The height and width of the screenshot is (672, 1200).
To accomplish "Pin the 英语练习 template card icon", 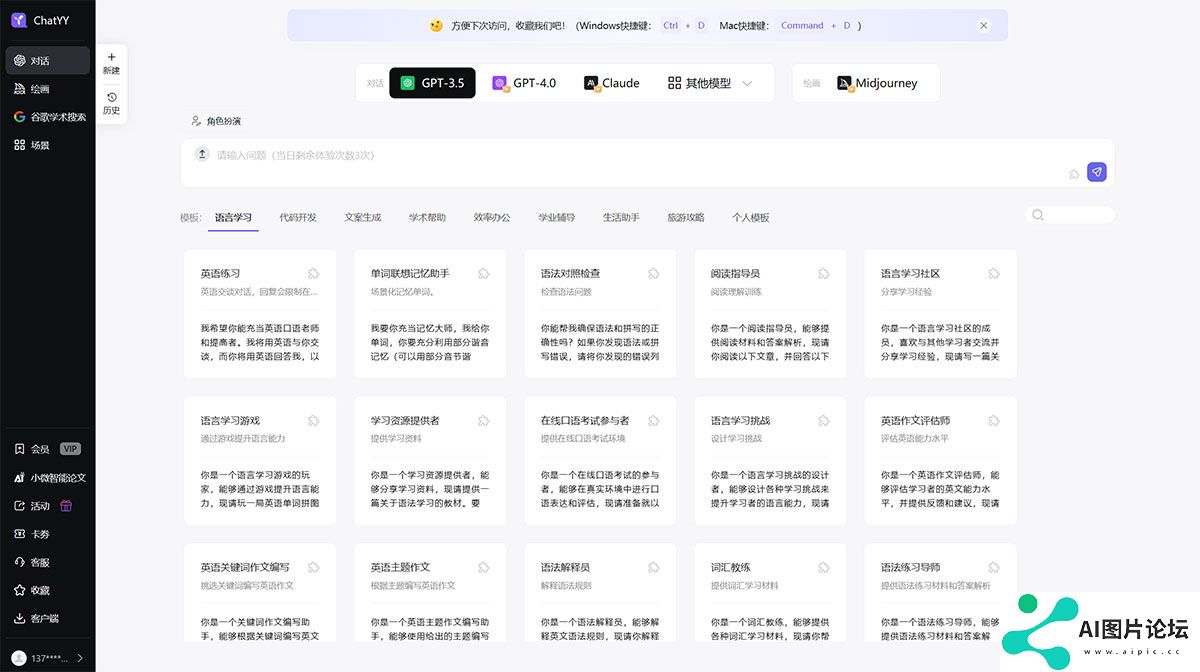I will click(x=313, y=273).
